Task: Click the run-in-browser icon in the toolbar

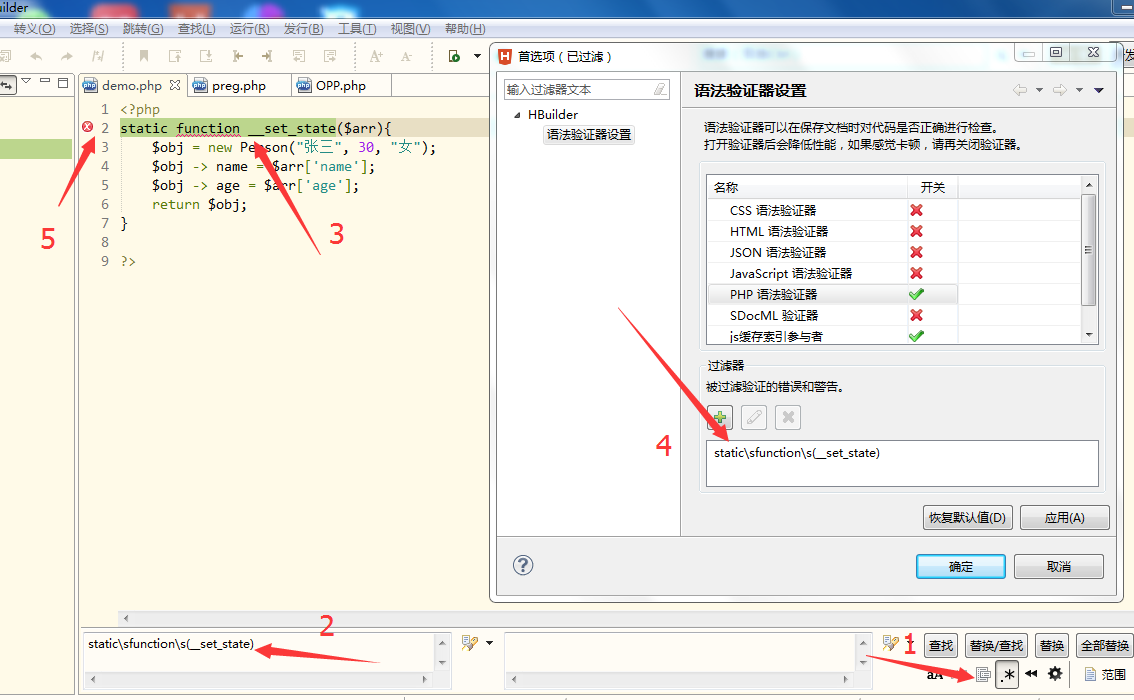Action: click(454, 56)
